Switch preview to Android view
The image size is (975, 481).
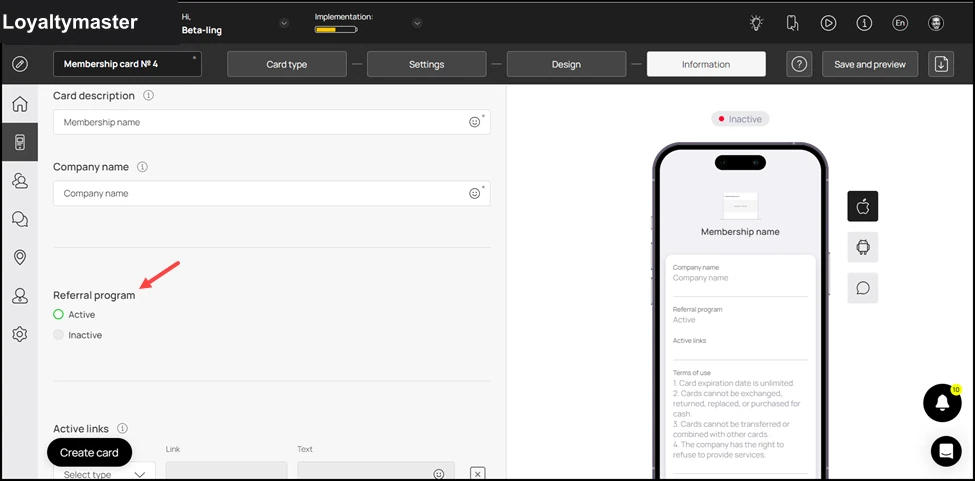pyautogui.click(x=862, y=247)
